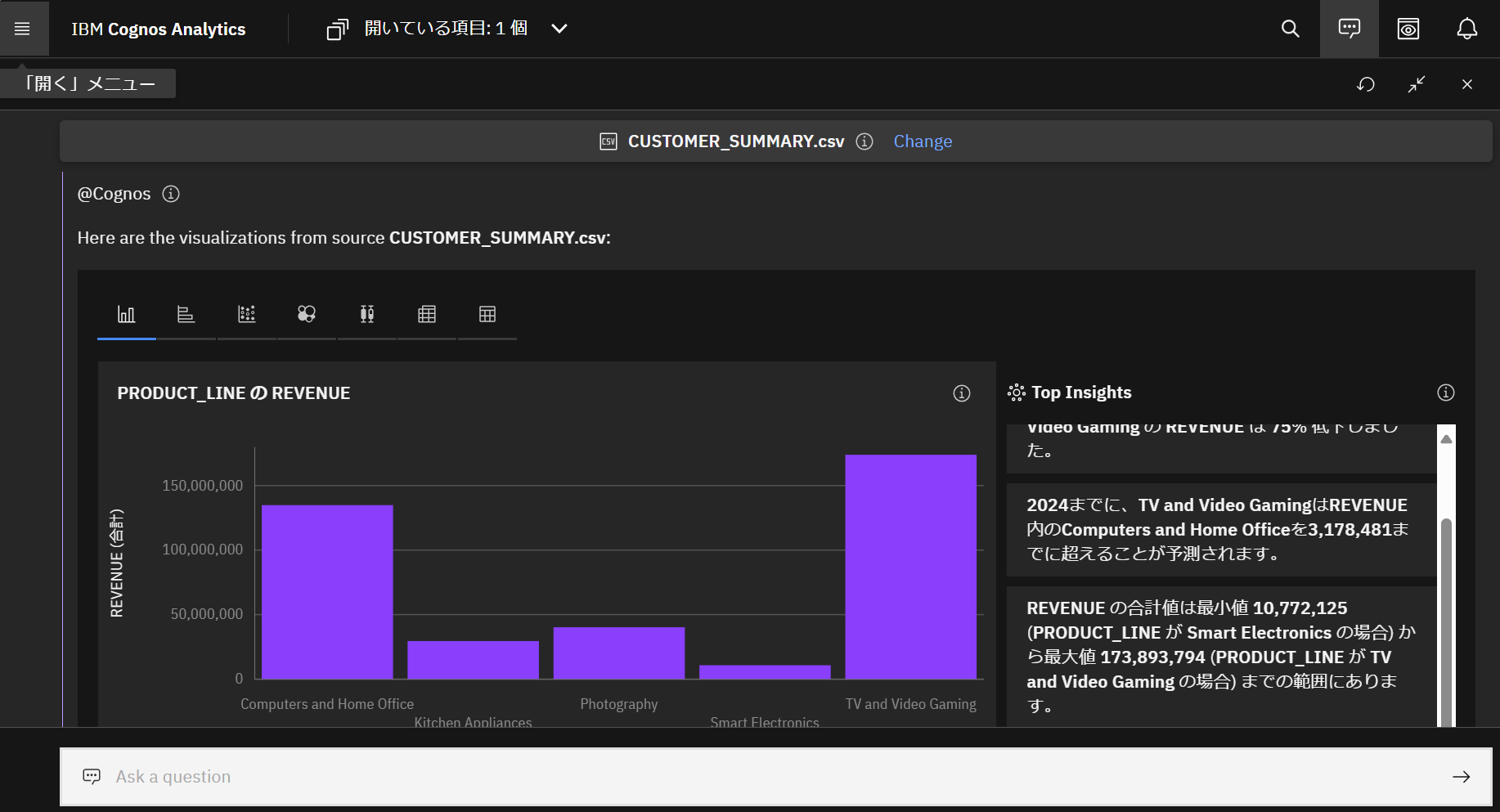Expand the open items dropdown chevron

click(559, 29)
